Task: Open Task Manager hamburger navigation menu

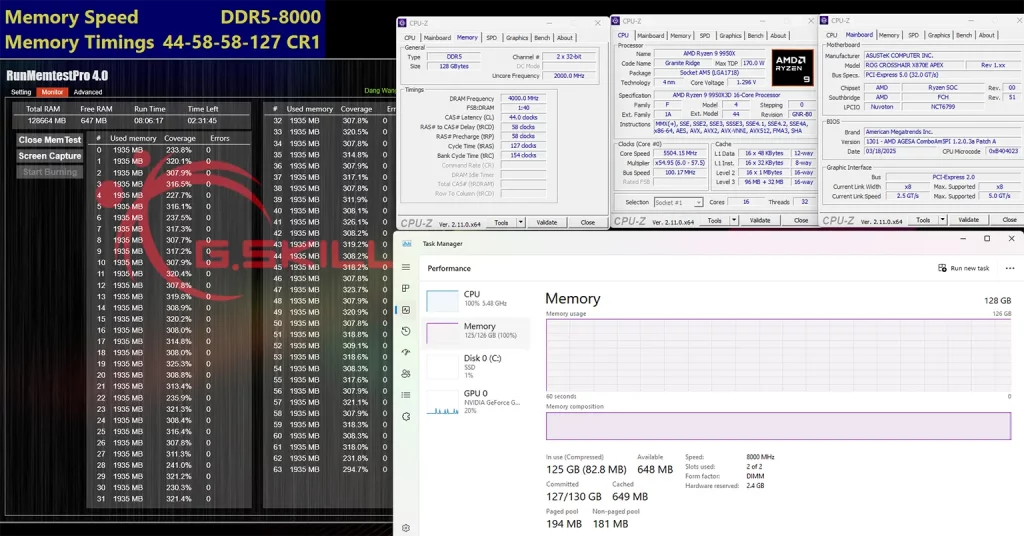Action: pyautogui.click(x=406, y=267)
